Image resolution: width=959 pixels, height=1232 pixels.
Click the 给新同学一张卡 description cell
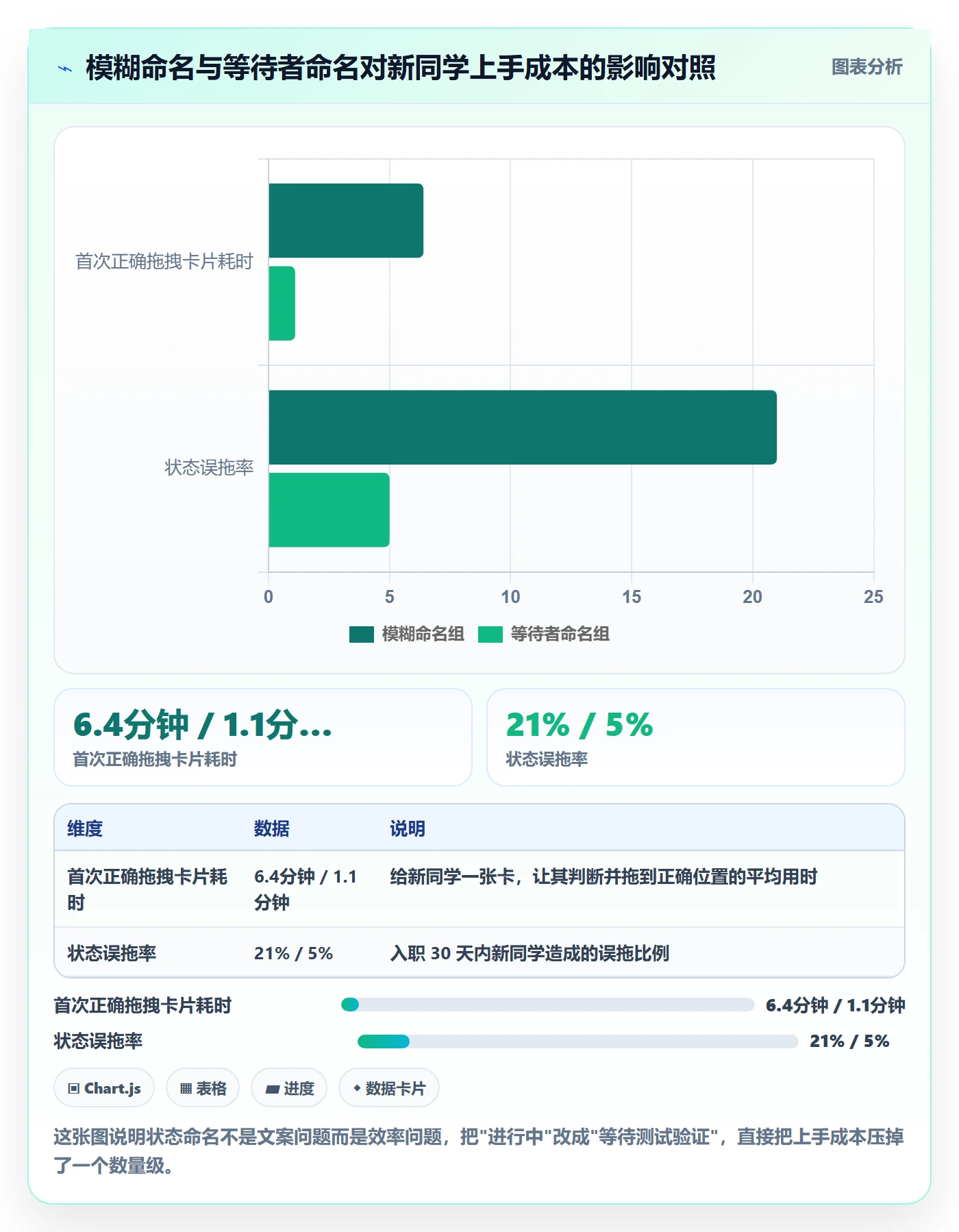tap(603, 877)
